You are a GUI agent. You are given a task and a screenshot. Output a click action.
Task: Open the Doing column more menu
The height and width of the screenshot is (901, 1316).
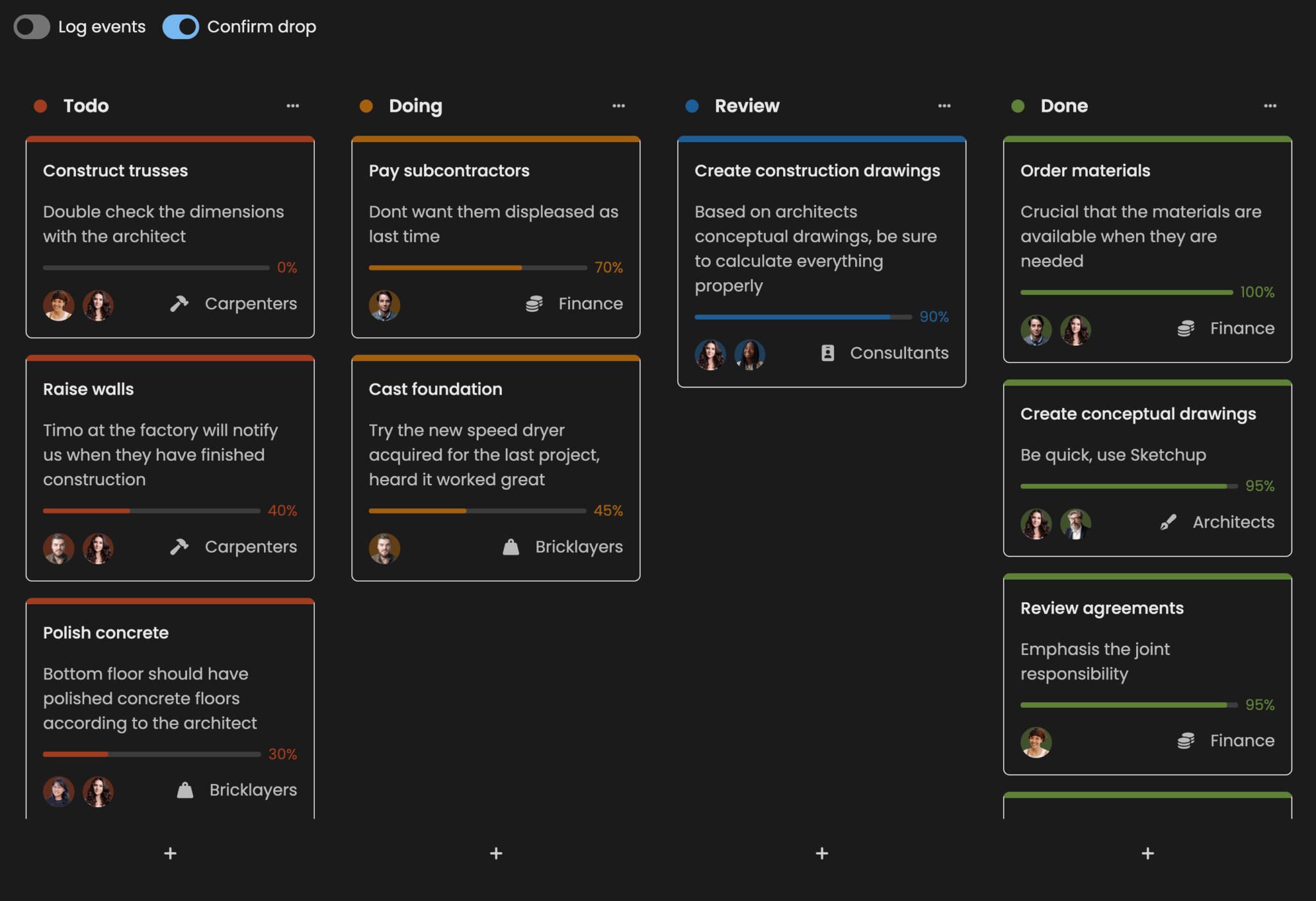click(x=619, y=106)
